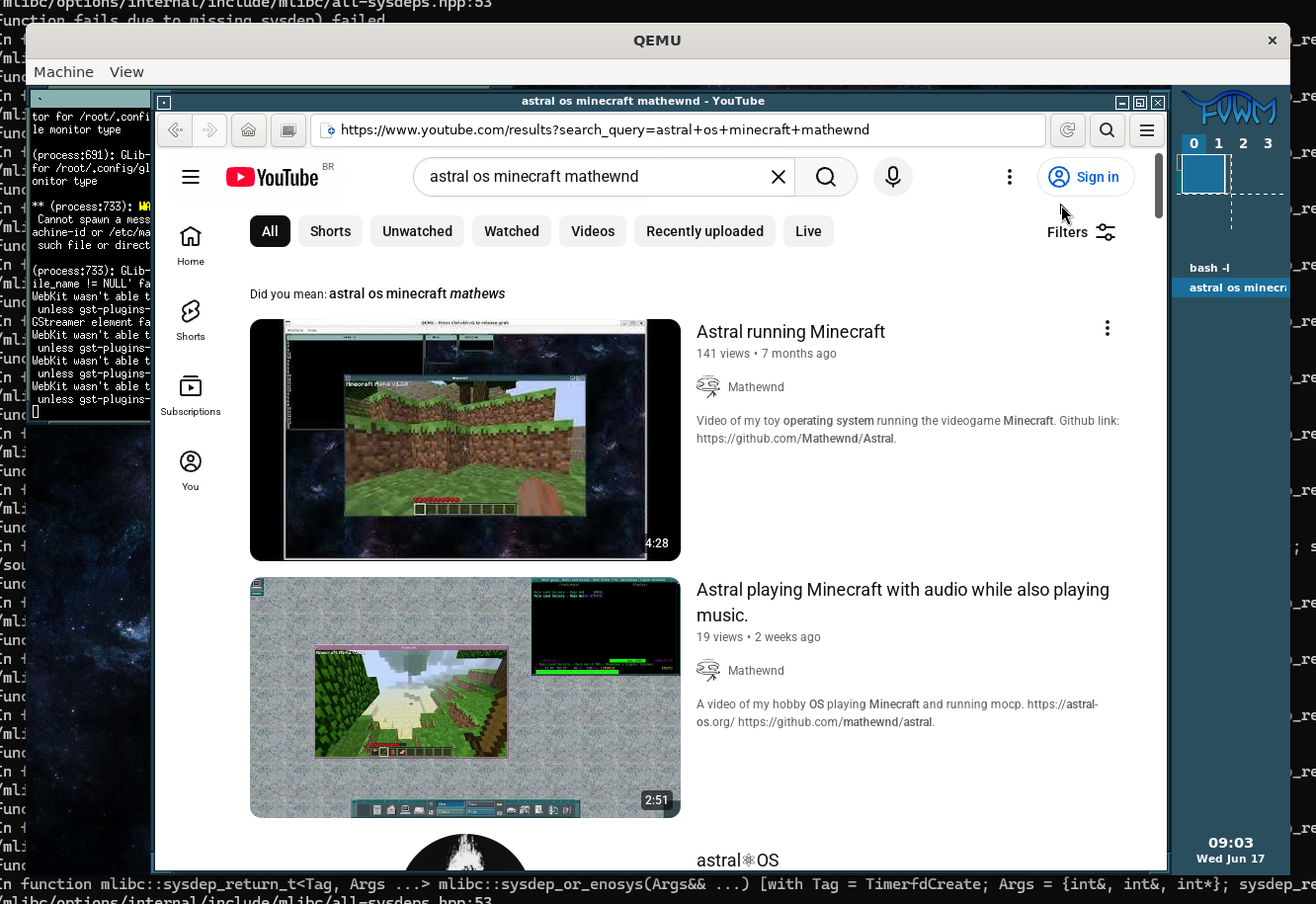Open the Machine menu in QEMU
1316x904 pixels.
point(63,72)
